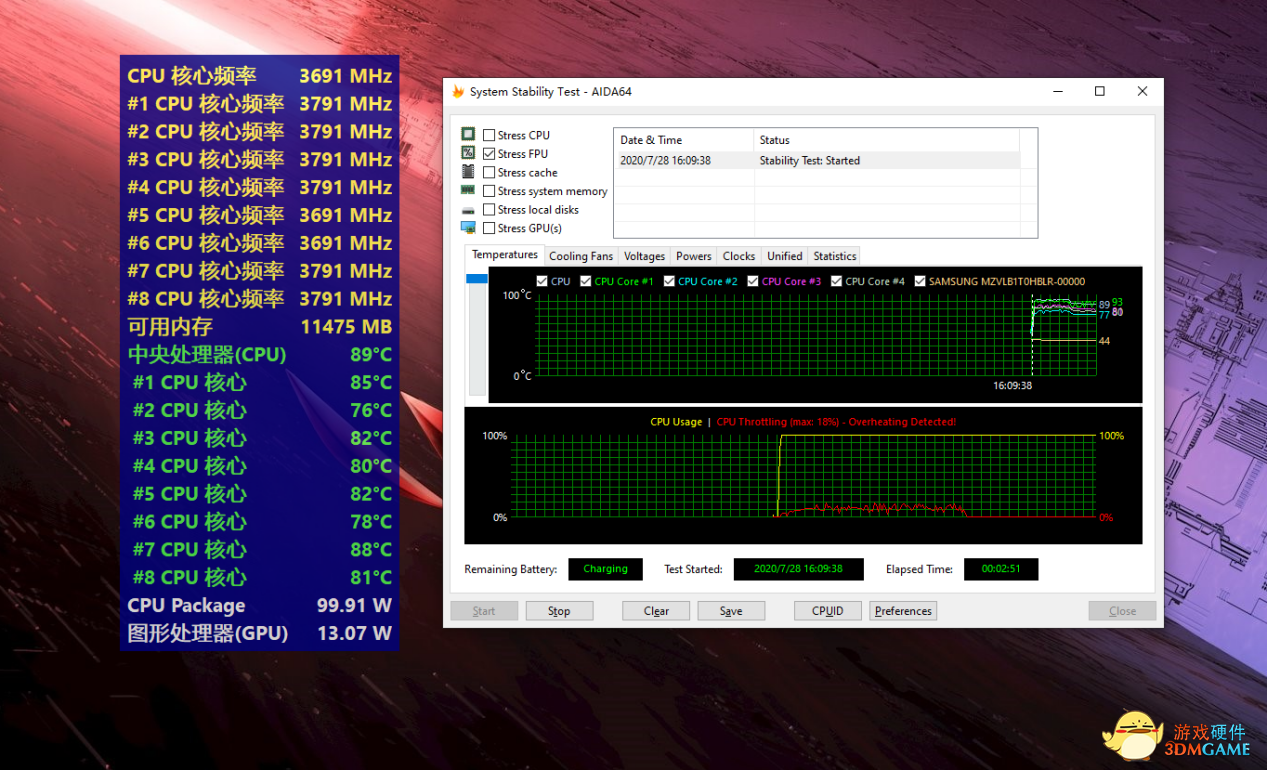The width and height of the screenshot is (1267, 770).
Task: Hide the SAMSUNG MZVLB1T0HBLR temperature line
Action: click(x=920, y=282)
